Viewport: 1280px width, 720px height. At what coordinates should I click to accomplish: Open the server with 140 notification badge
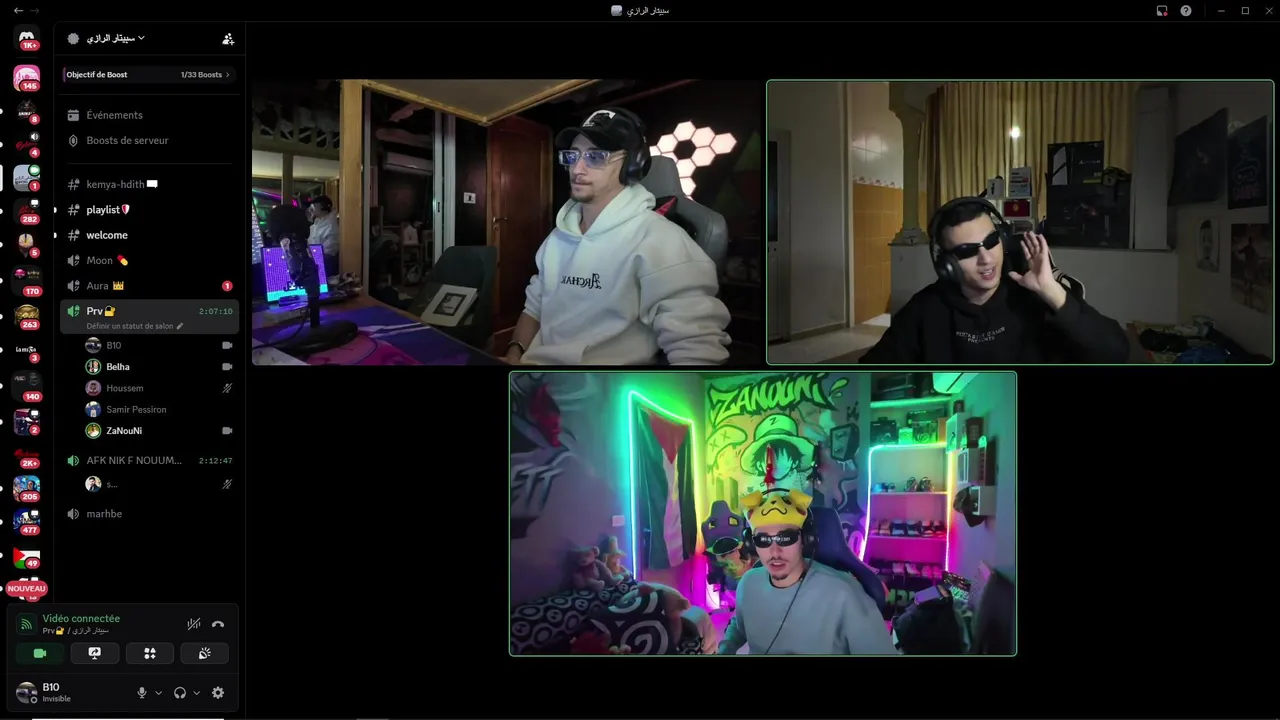(x=27, y=386)
